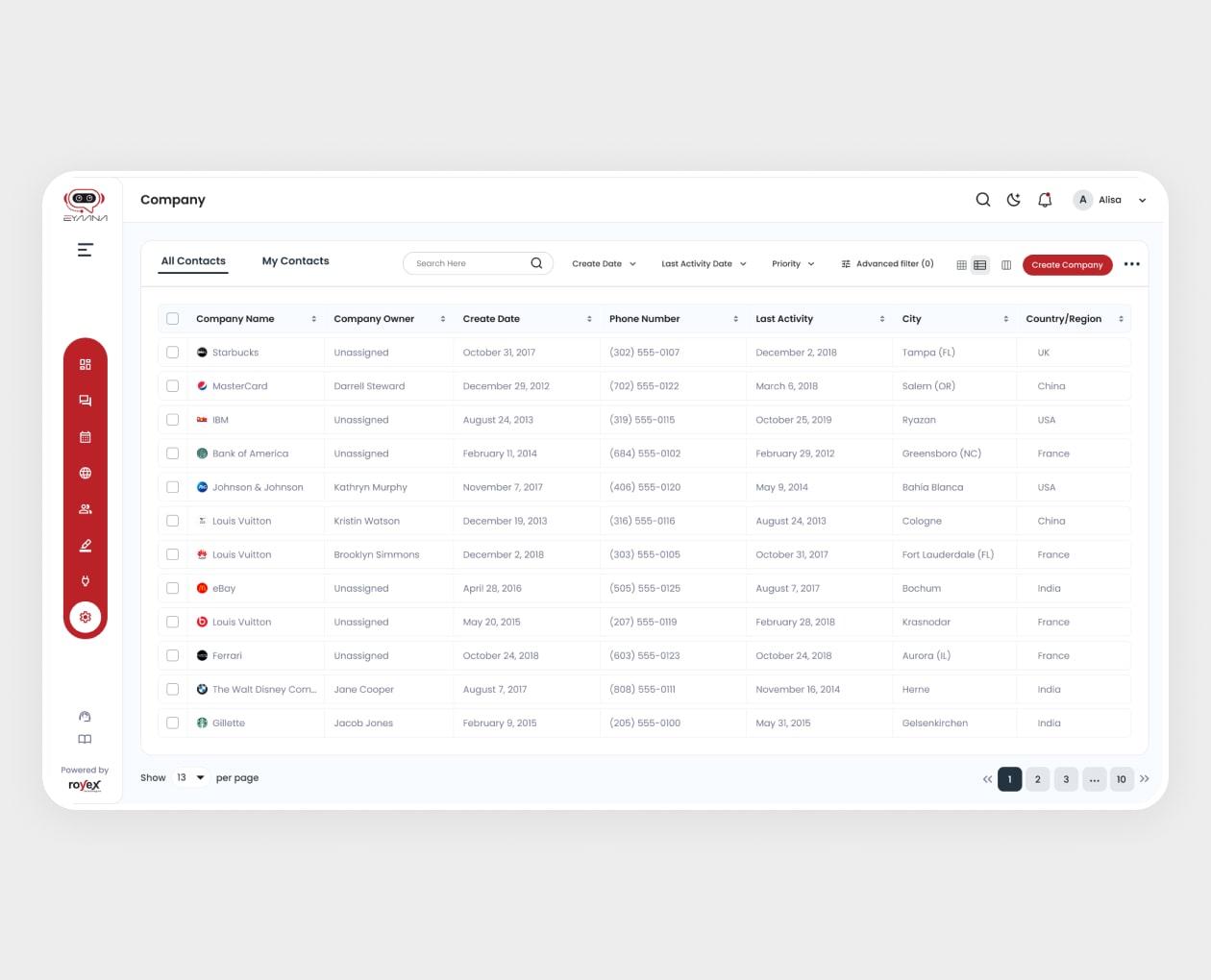Open the calendar icon in the sidebar
Viewport: 1211px width, 980px height.
[85, 436]
